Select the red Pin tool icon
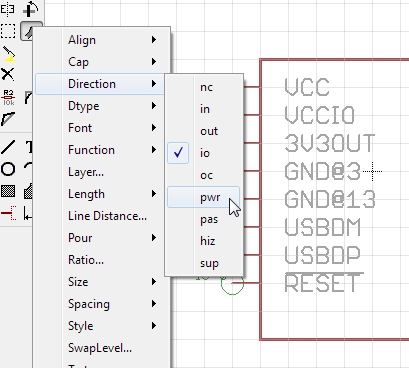 tap(8, 213)
